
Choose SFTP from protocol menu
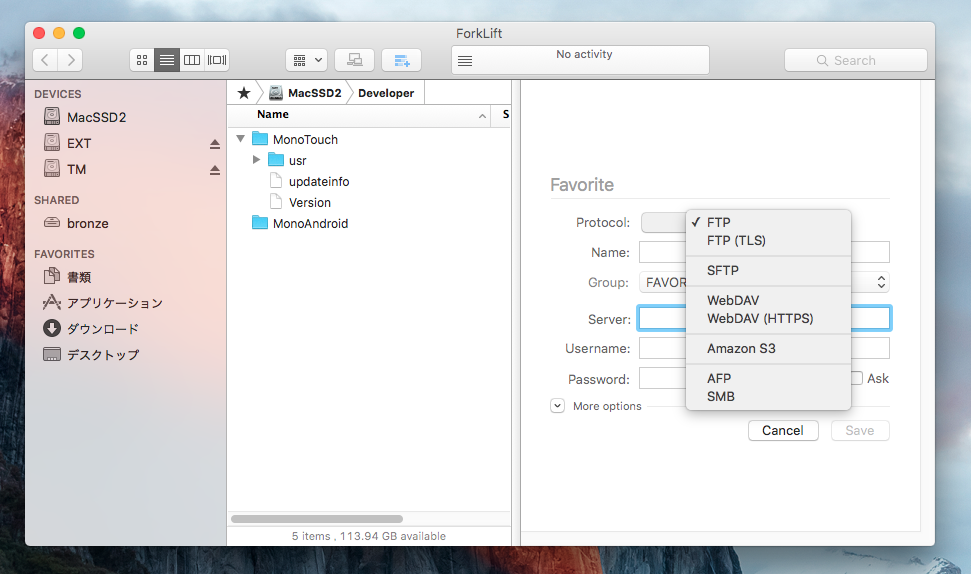(x=722, y=270)
